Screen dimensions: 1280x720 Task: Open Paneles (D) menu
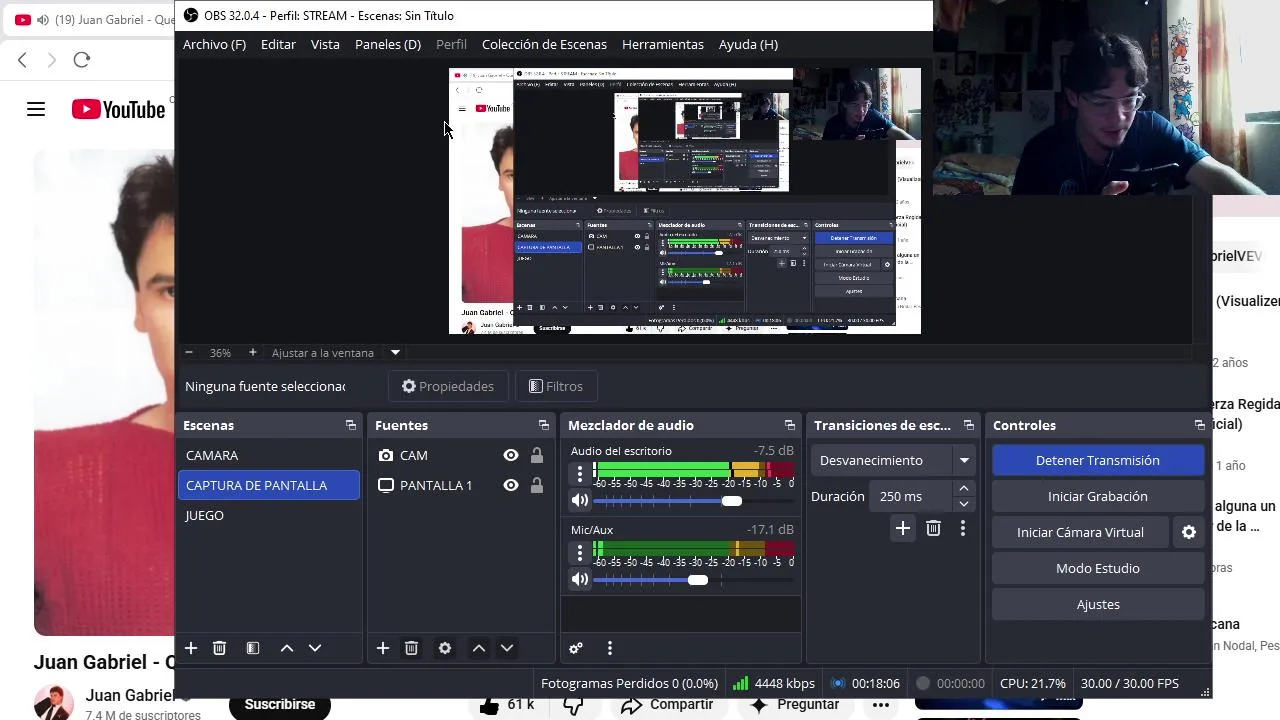(388, 44)
